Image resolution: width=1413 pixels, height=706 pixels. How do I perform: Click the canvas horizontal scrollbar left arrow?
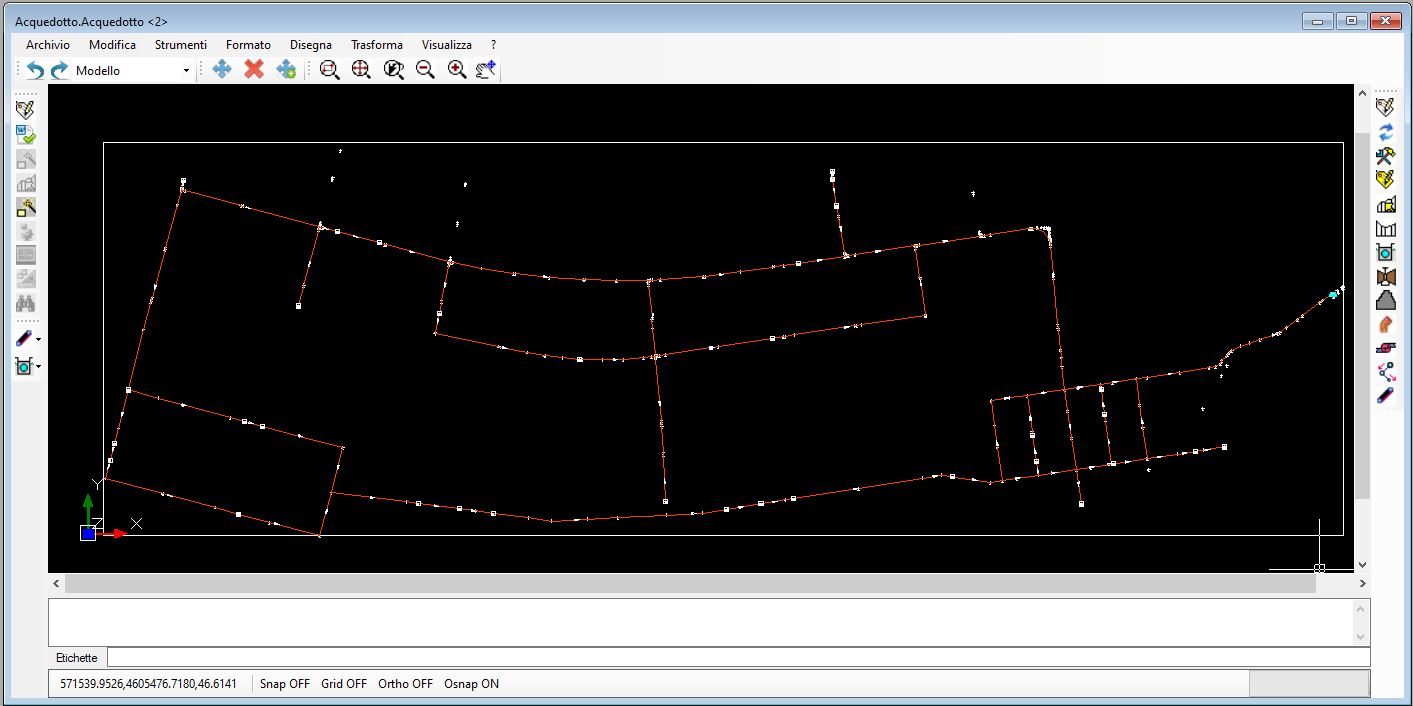(x=56, y=583)
